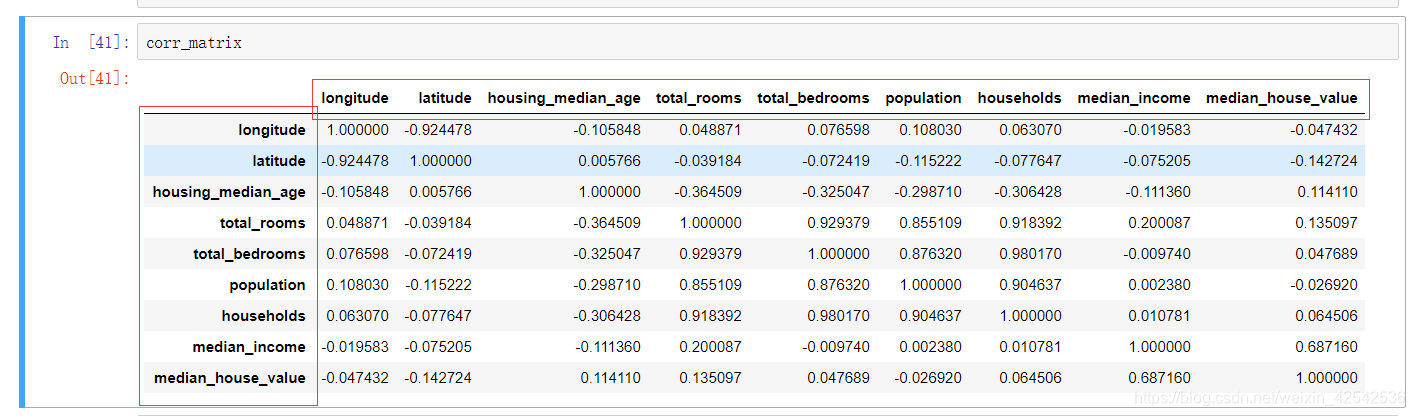Select the median_income column header
1415x416 pixels.
[x=1134, y=98]
